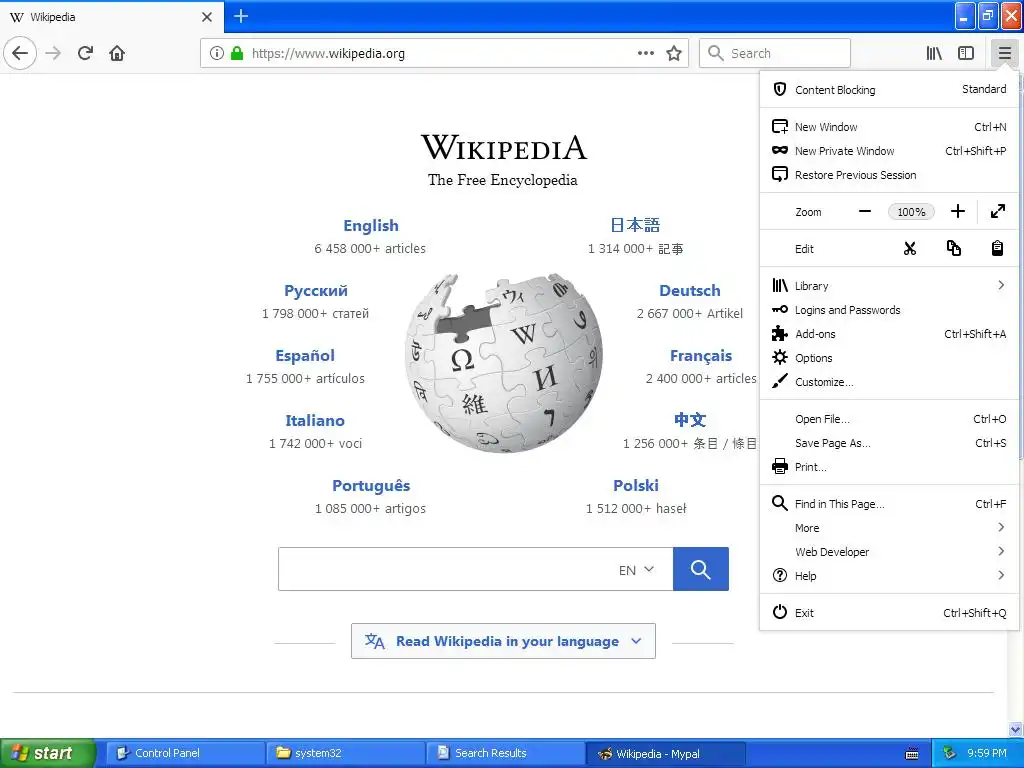The height and width of the screenshot is (768, 1024).
Task: Close the Wikipedia tab
Action: coord(206,17)
